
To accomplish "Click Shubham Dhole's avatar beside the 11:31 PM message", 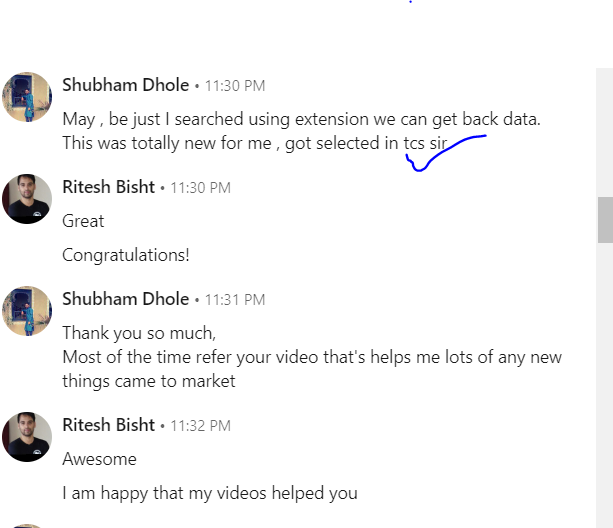I will pyautogui.click(x=28, y=310).
